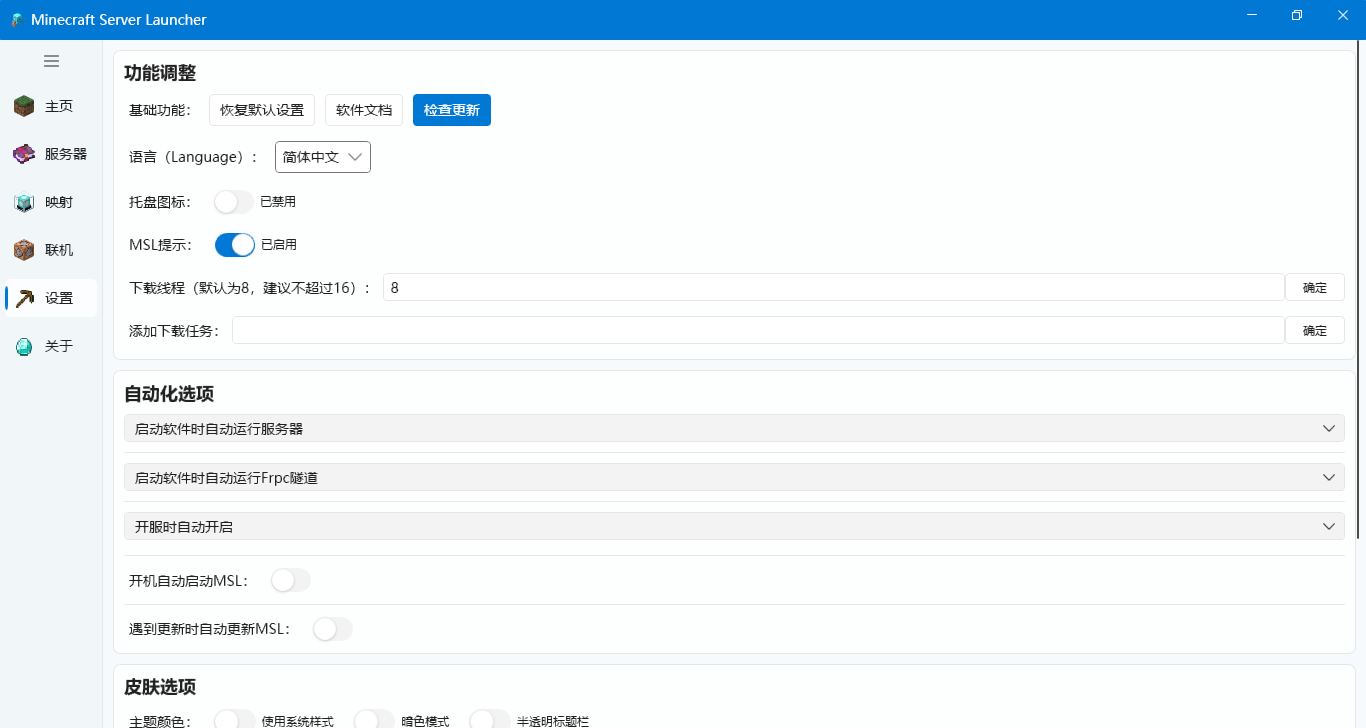Enable the 托盘图标 toggle
1366x728 pixels.
[234, 202]
